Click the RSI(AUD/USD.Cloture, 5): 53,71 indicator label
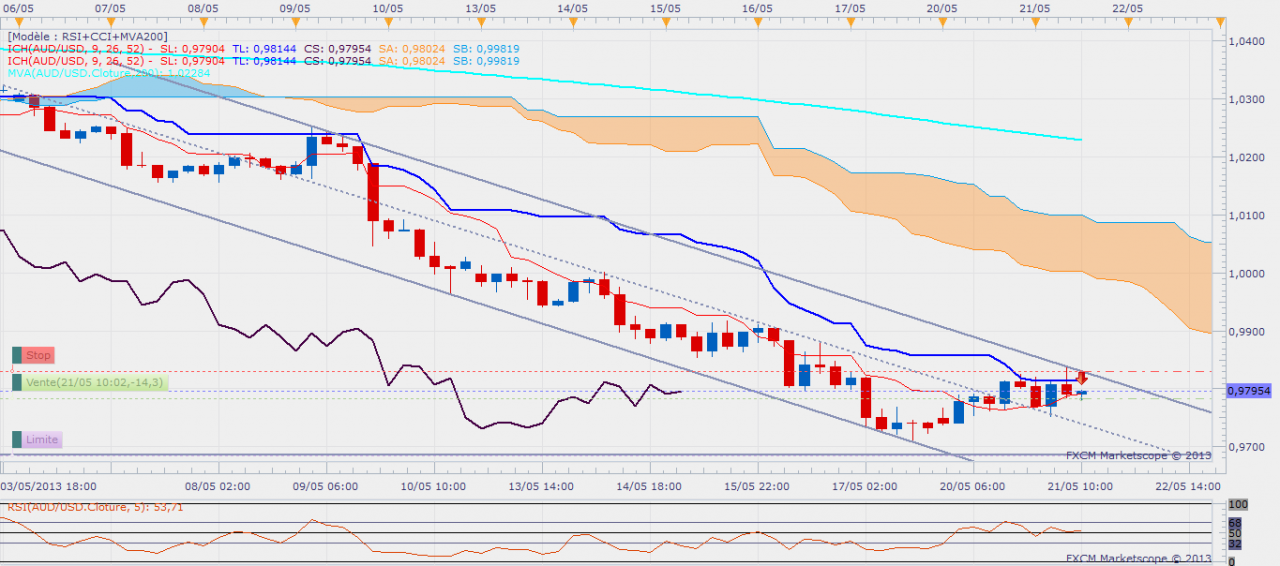The image size is (1280, 566). click(96, 507)
